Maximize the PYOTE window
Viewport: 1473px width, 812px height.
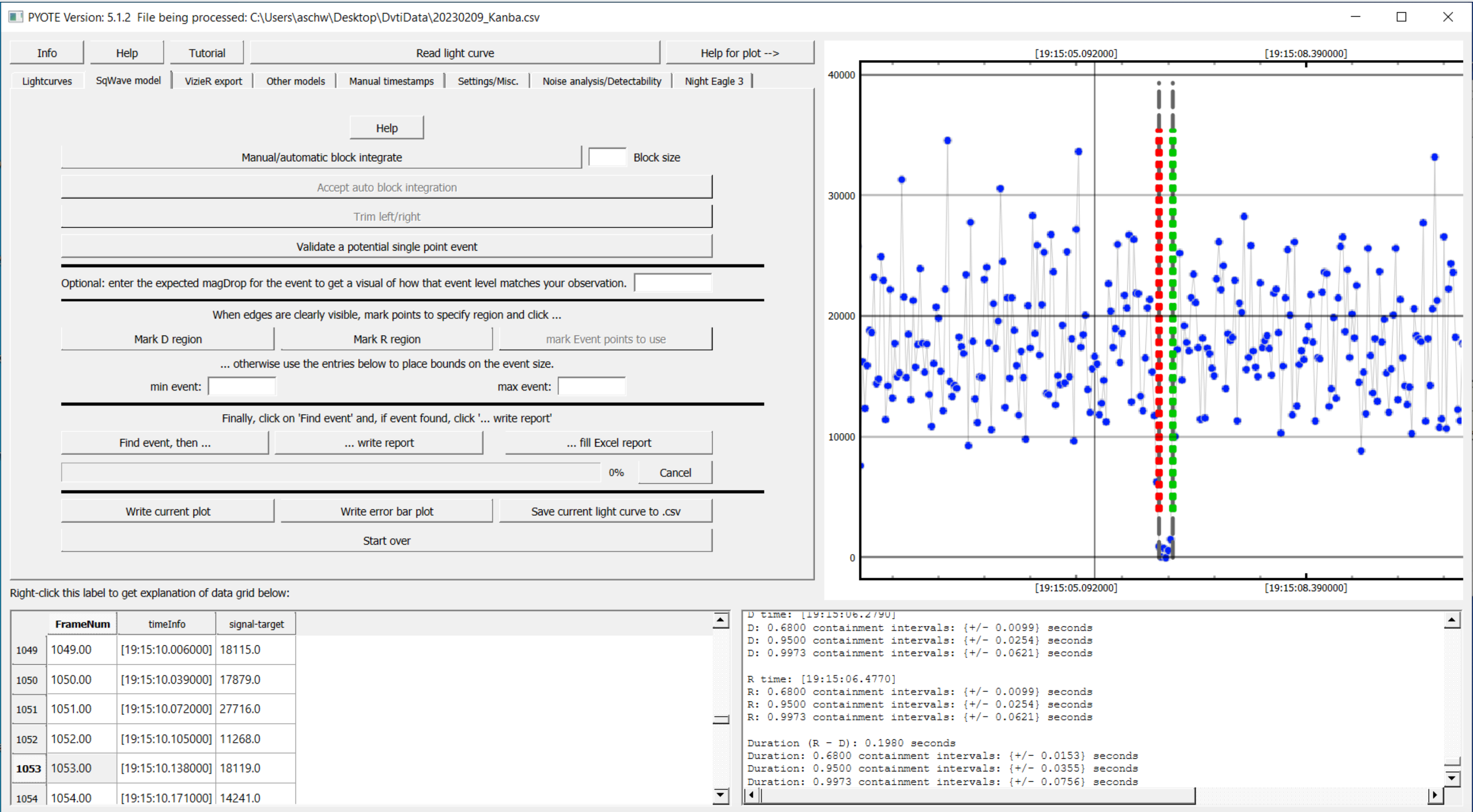(x=1401, y=17)
